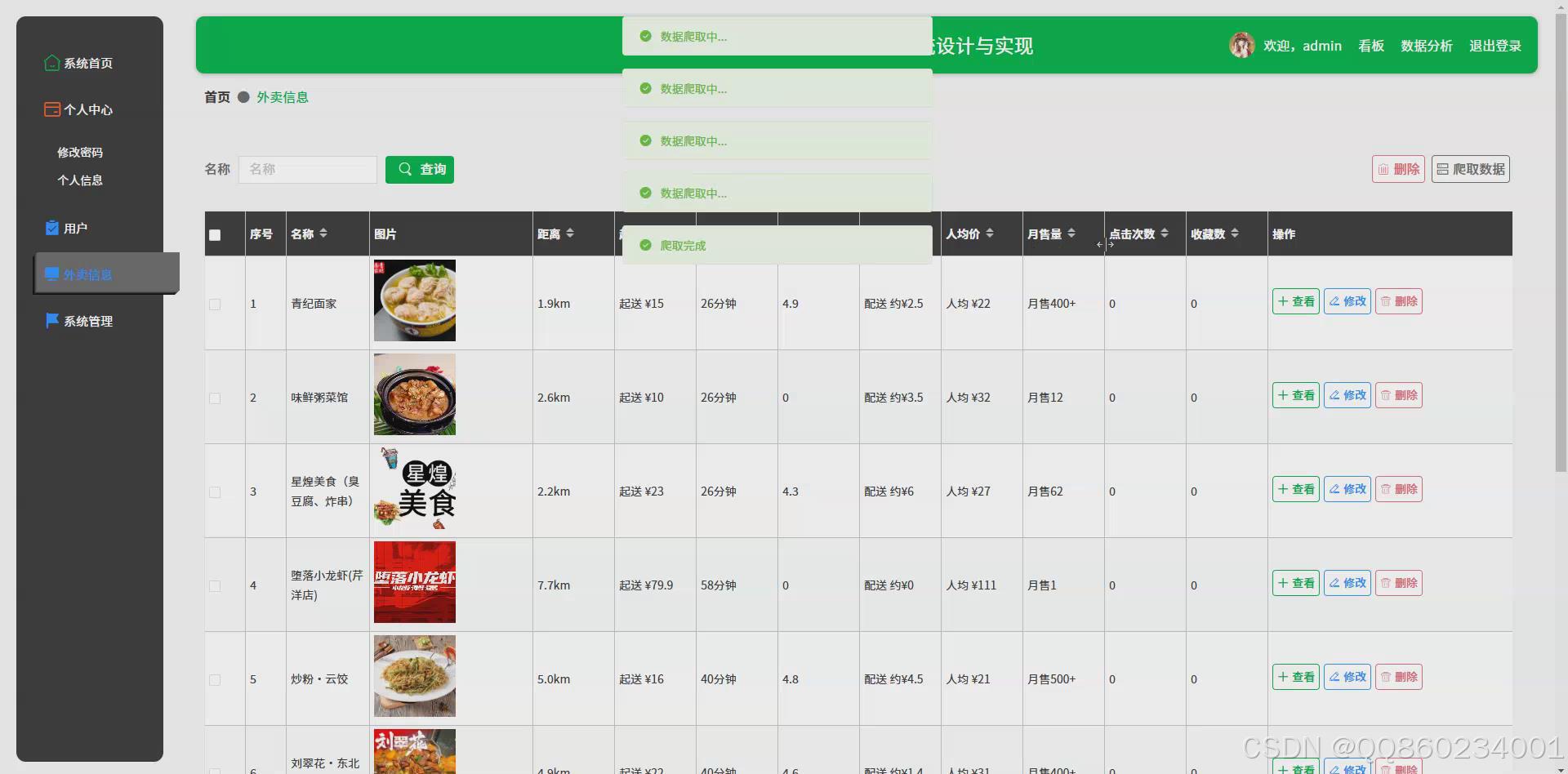Click plus icon in 炒粉·云饺 row 查看 button
Screen dimensions: 1568x774
[x=1283, y=677]
